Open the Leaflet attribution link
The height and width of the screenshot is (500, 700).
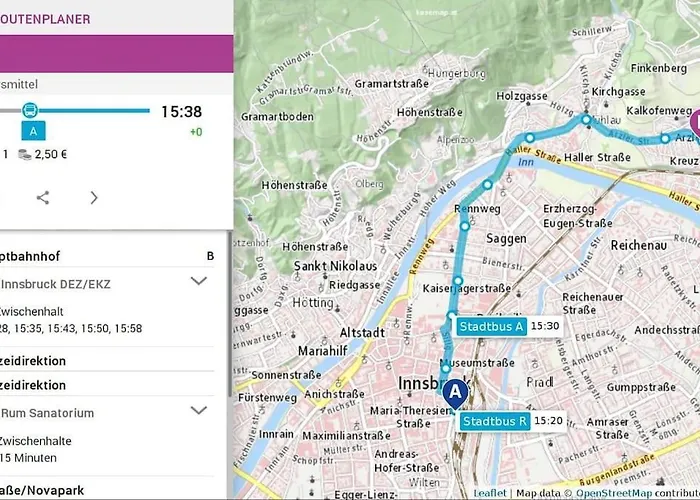click(x=489, y=492)
